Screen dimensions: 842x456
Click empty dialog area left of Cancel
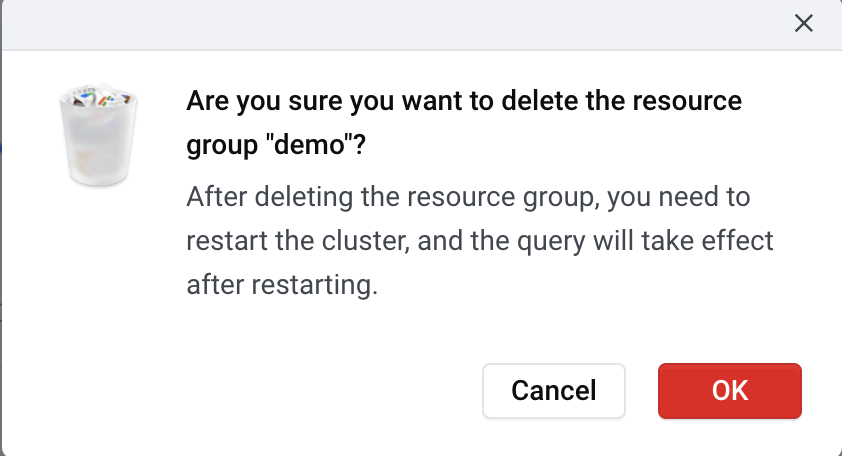point(268,390)
